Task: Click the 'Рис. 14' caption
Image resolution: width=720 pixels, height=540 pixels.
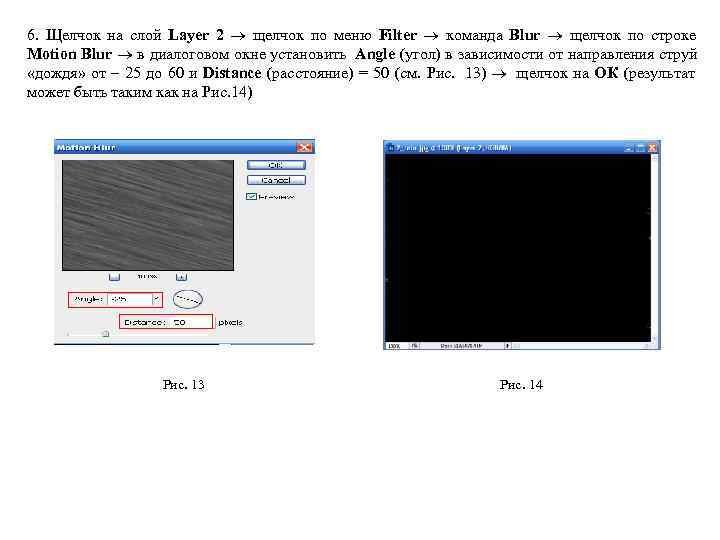Action: pyautogui.click(x=521, y=384)
